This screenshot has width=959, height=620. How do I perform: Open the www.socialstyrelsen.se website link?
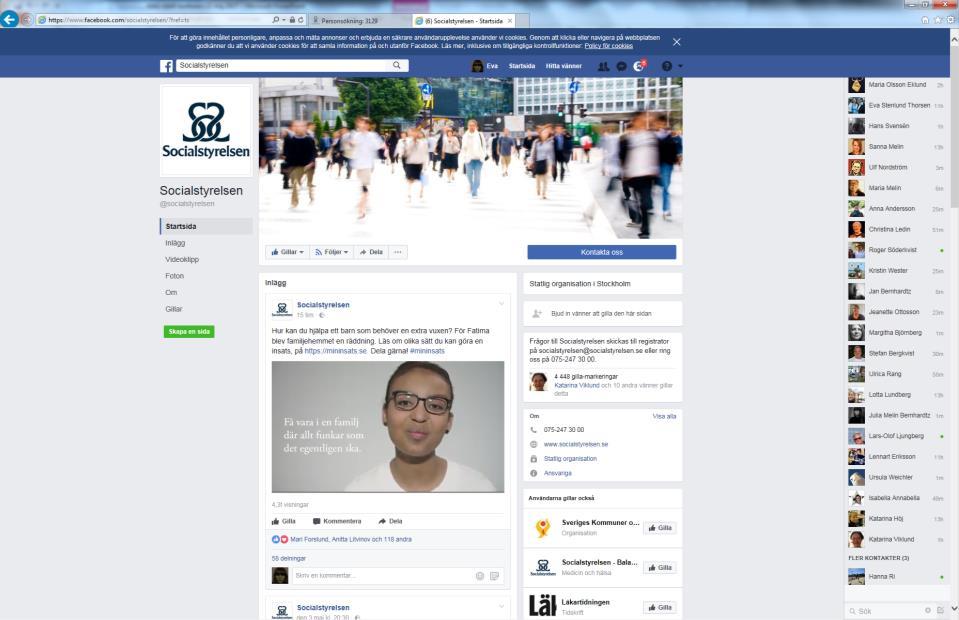pyautogui.click(x=576, y=445)
